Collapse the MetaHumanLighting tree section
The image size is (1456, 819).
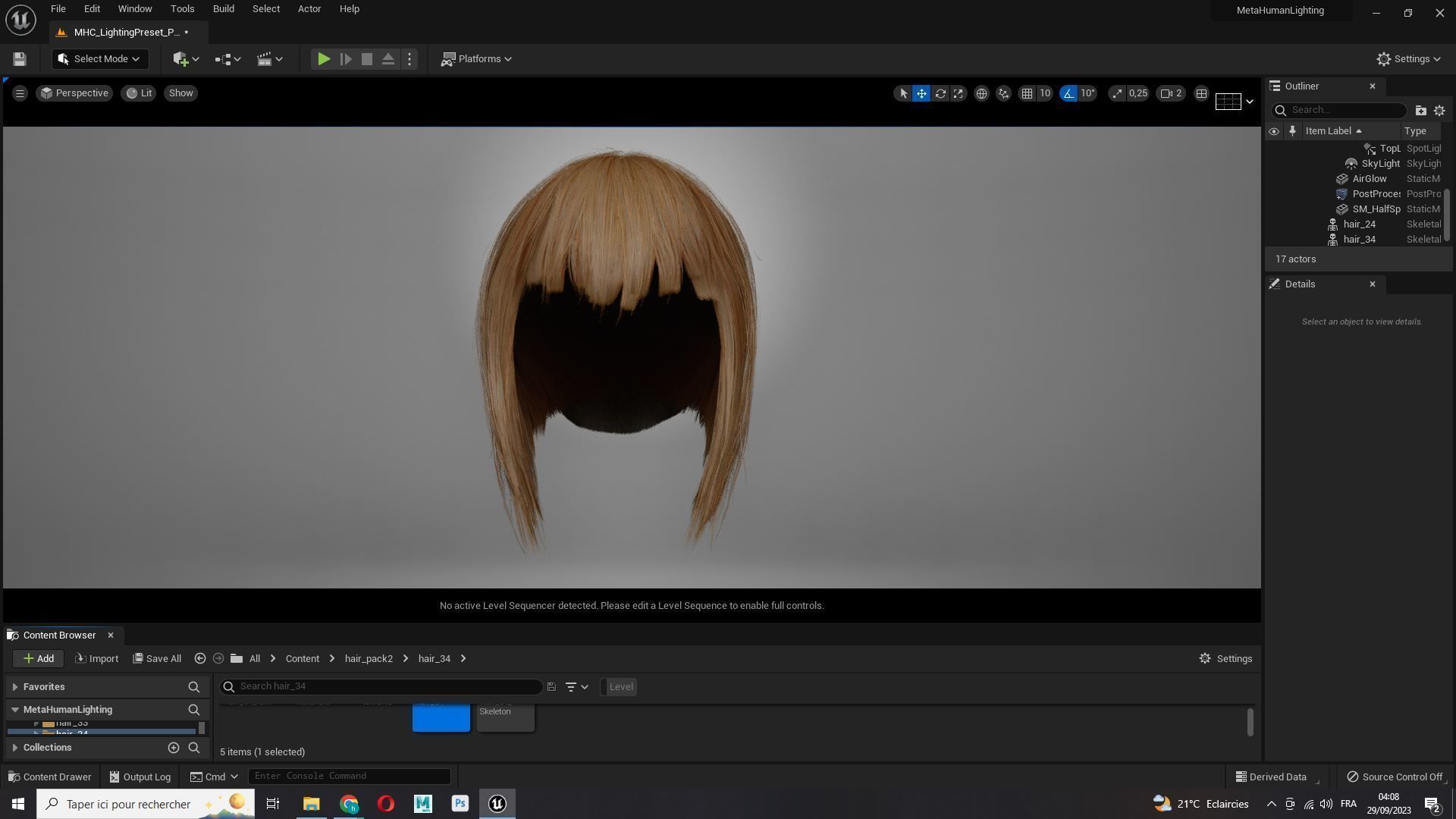15,710
